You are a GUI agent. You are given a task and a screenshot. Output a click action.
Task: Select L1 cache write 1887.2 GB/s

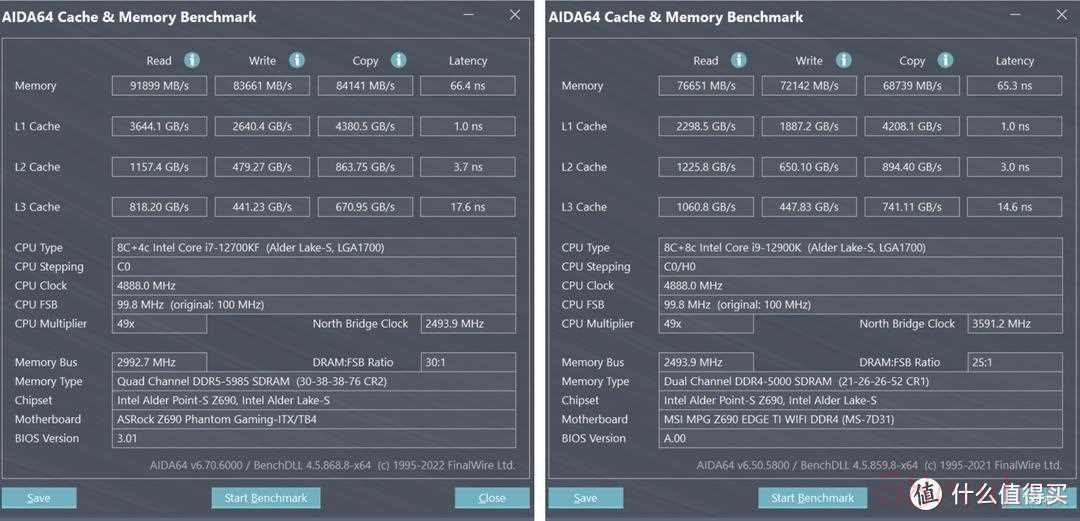point(809,127)
